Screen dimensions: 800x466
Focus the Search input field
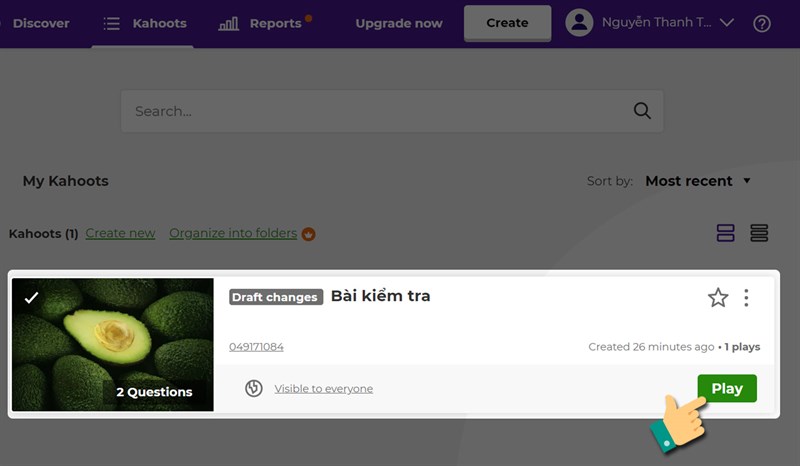[x=392, y=111]
